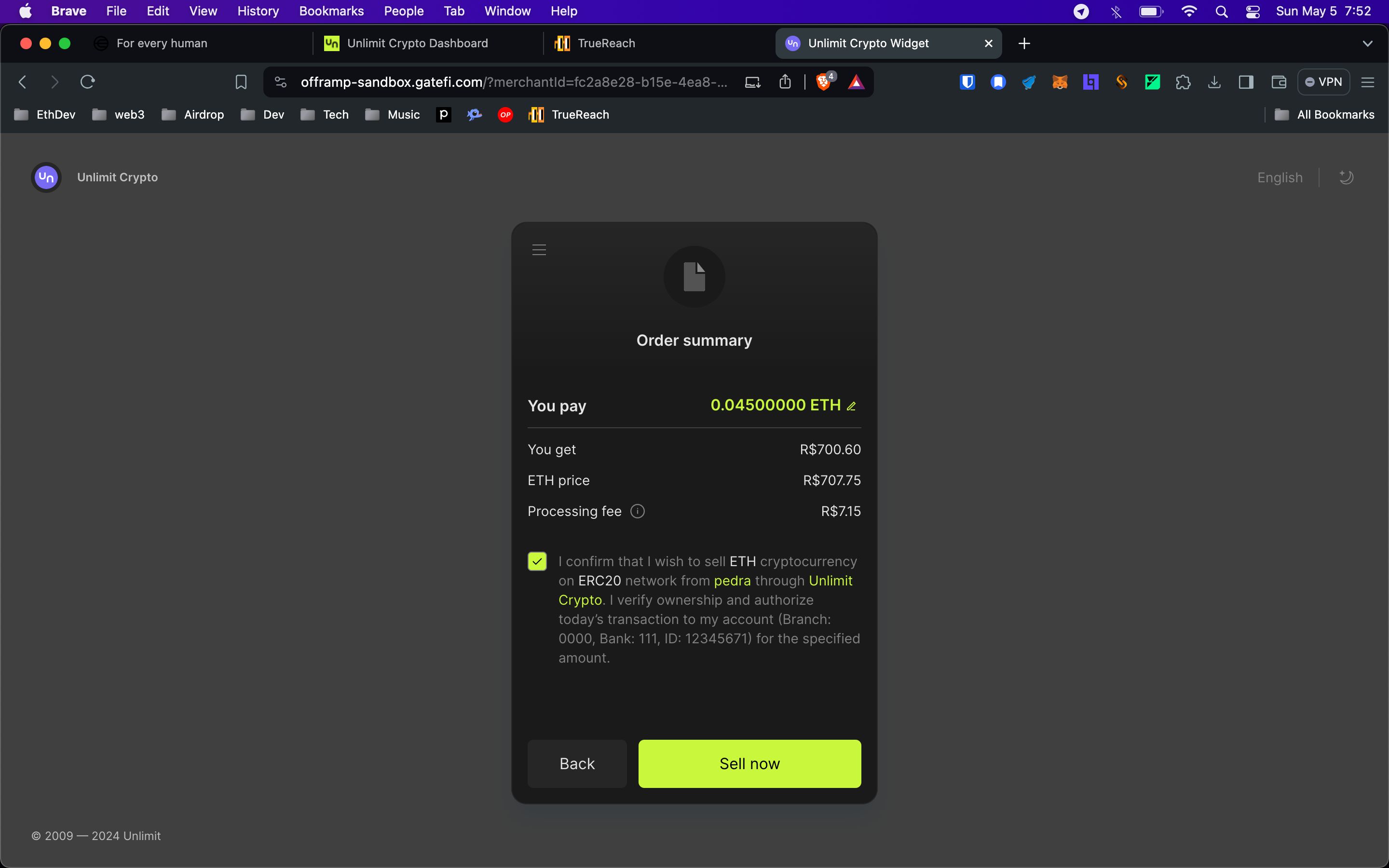Edit the 0.04500000 ETH pay amount
Viewport: 1389px width, 868px height.
851,407
